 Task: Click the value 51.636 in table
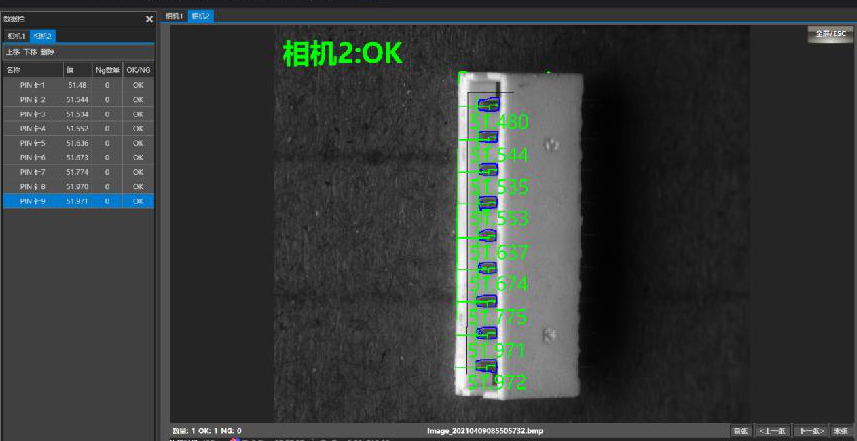78,143
